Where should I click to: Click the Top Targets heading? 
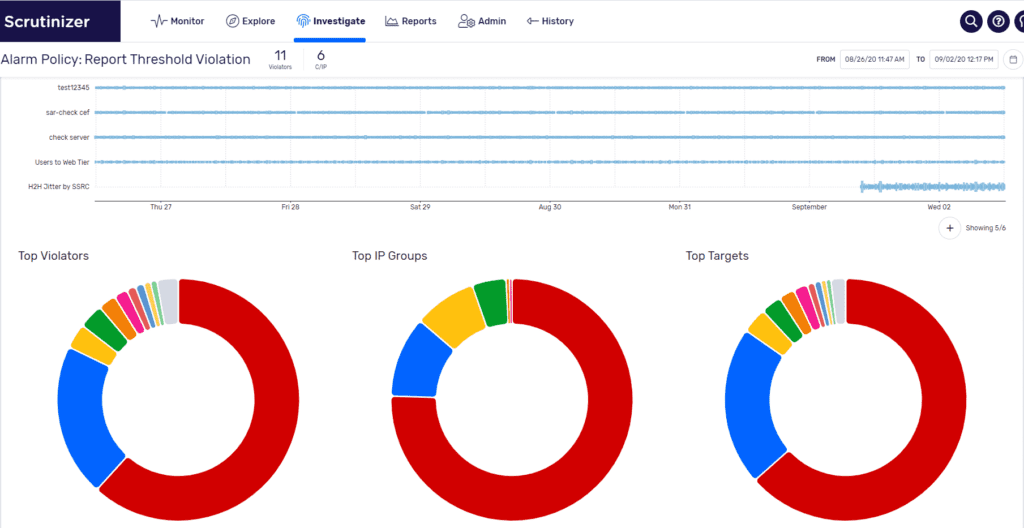click(717, 256)
